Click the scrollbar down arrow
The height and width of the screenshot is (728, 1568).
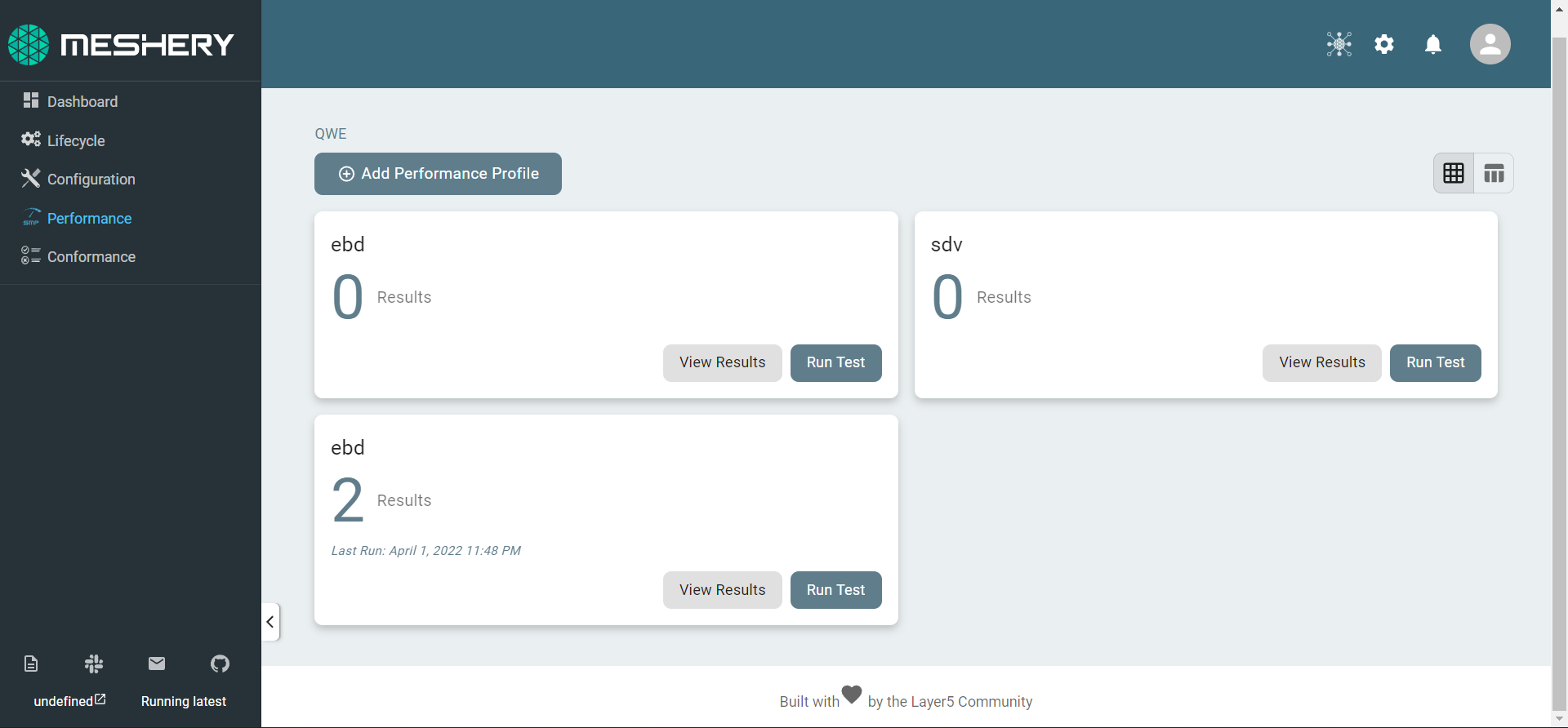click(x=1559, y=719)
